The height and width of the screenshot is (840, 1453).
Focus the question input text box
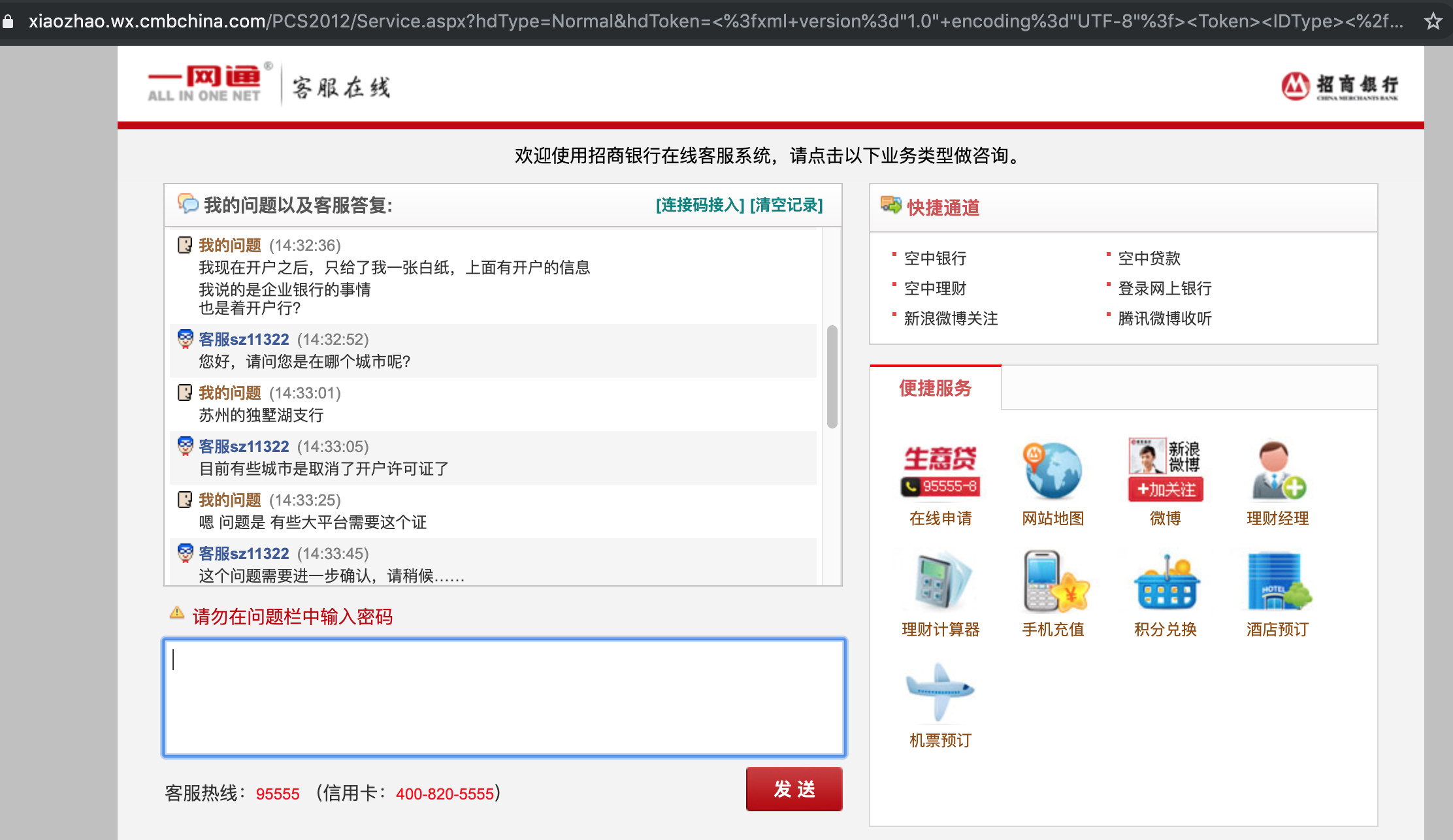[x=504, y=698]
